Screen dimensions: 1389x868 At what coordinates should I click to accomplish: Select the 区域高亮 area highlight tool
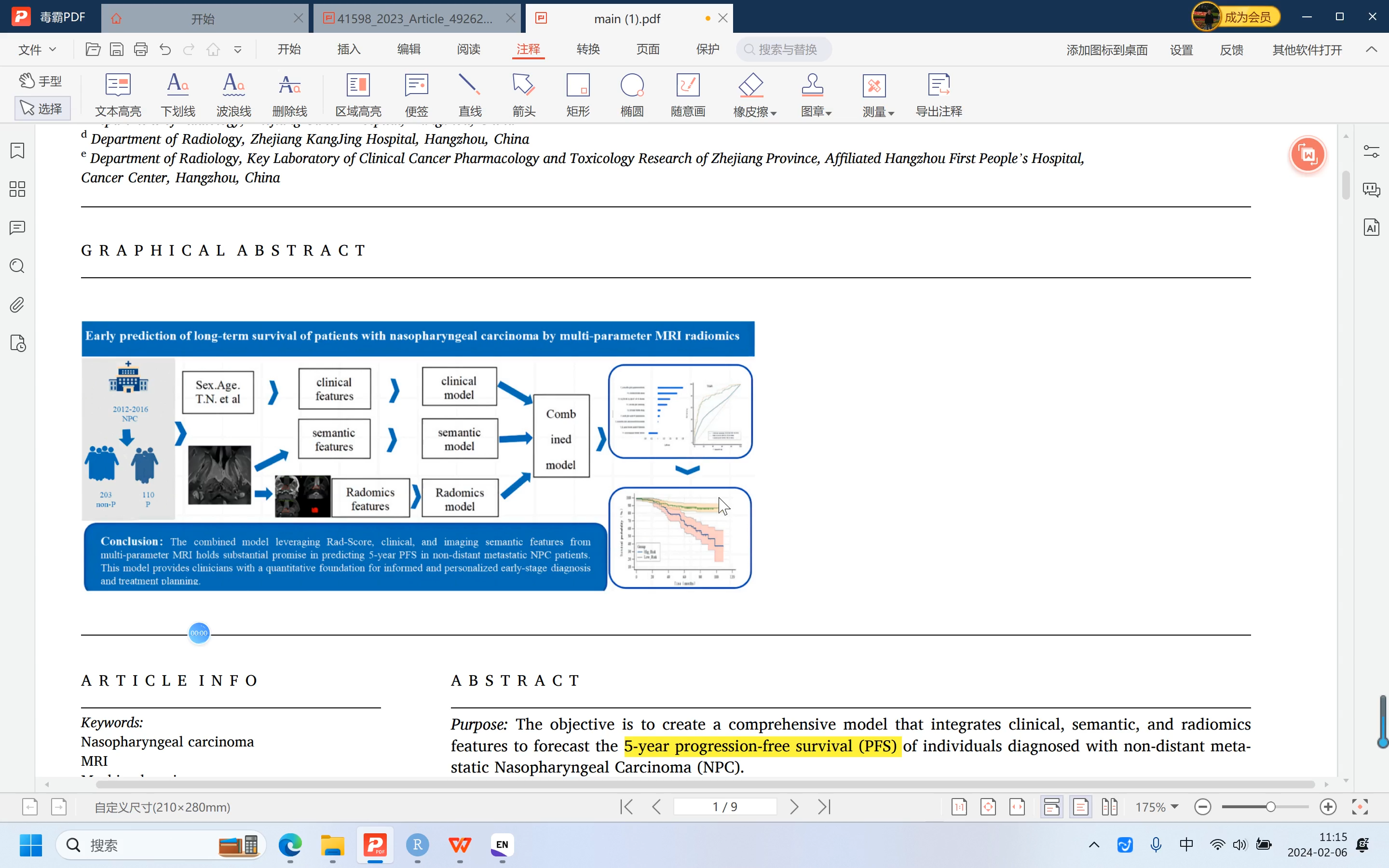358,95
